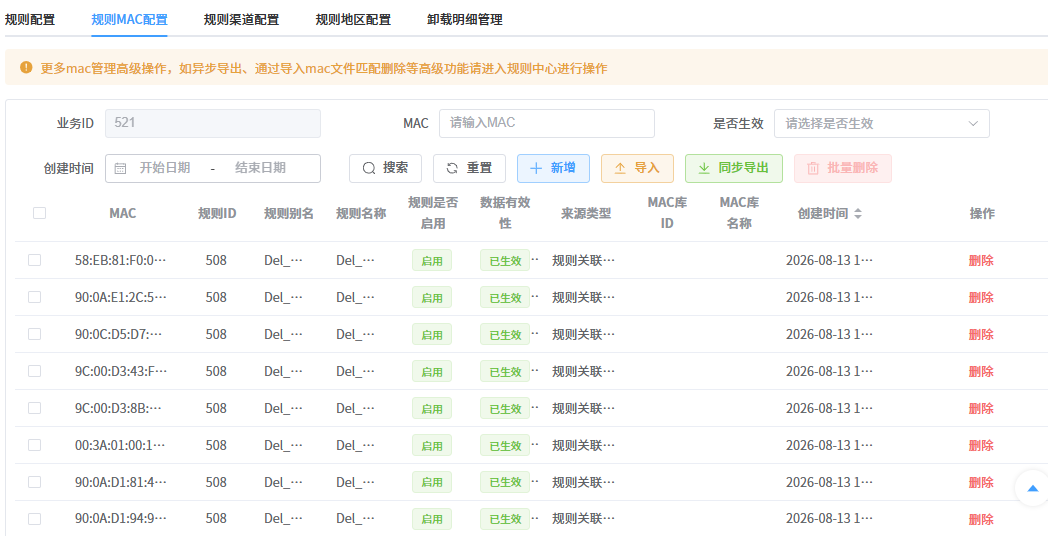Click the 业务ID field showing 521
The width and height of the screenshot is (1048, 536).
coord(213,124)
